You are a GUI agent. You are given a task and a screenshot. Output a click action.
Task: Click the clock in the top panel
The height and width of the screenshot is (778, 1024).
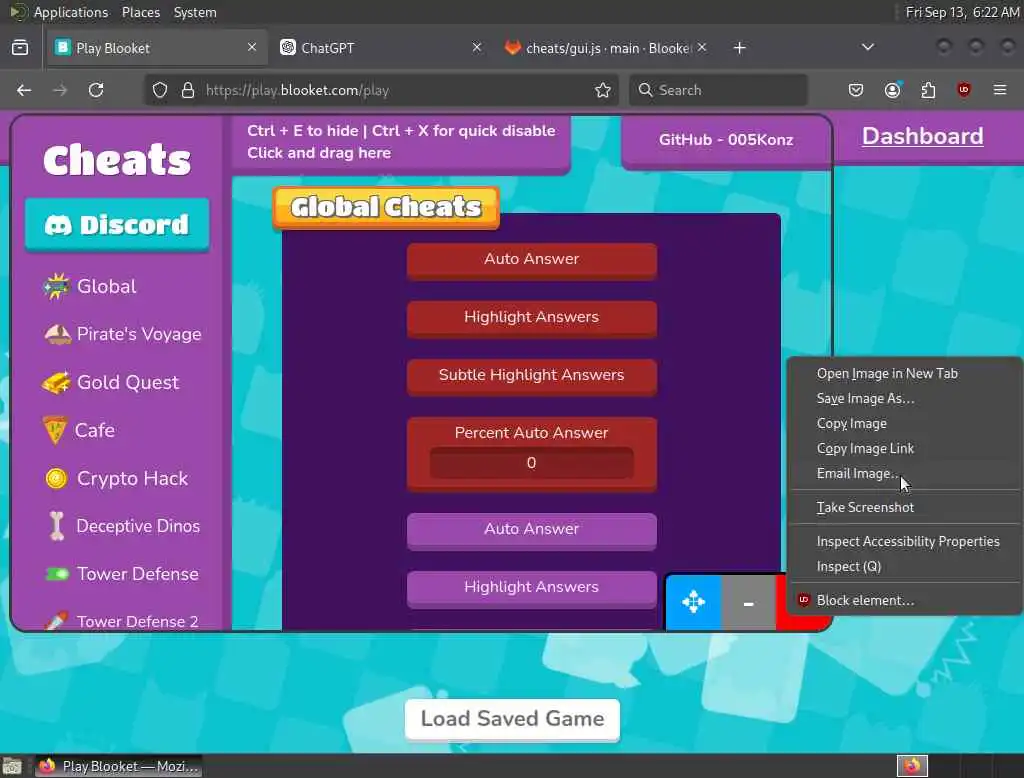coord(962,12)
